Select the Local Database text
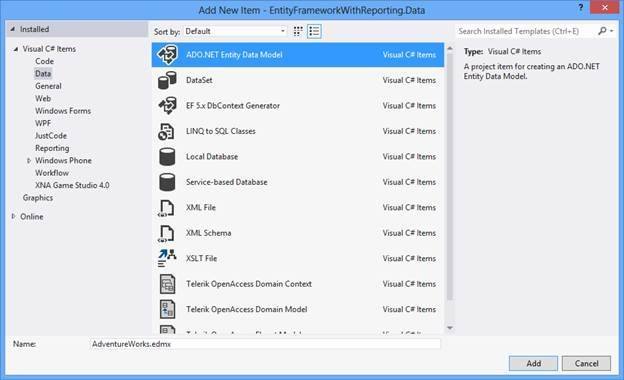 (212, 156)
